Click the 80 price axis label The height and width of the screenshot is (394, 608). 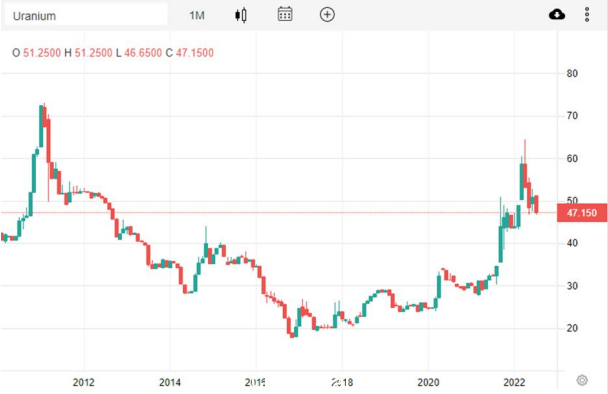click(x=572, y=73)
